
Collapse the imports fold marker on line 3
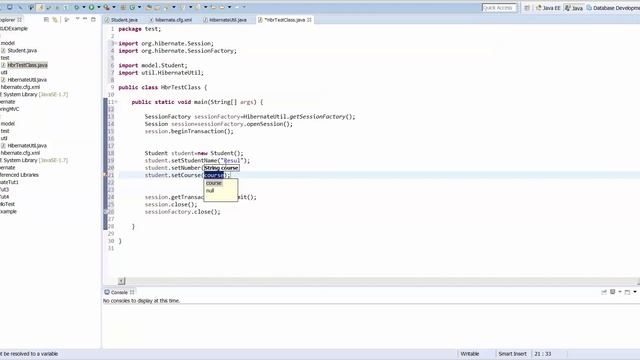116,43
